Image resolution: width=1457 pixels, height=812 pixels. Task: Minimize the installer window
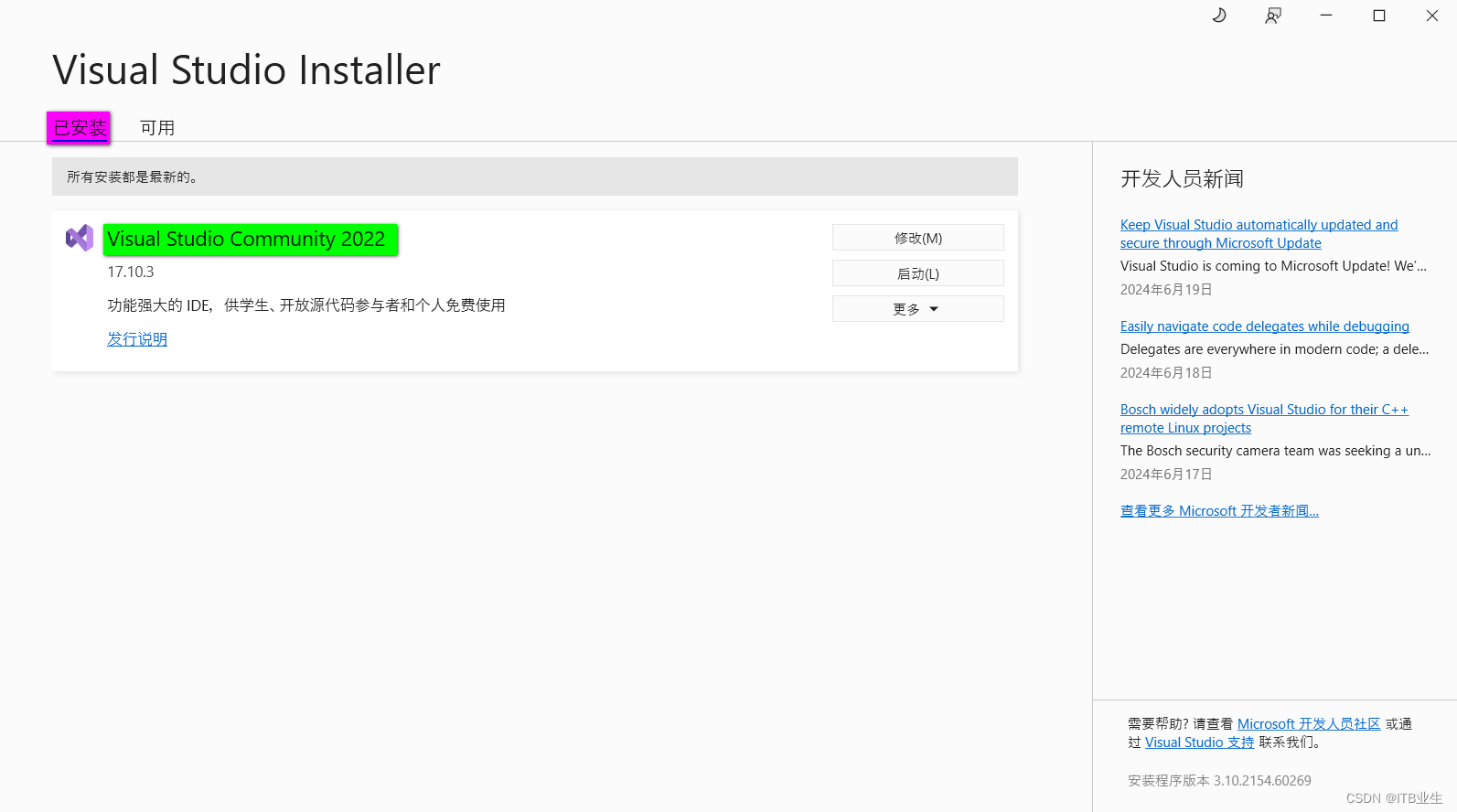click(1326, 16)
